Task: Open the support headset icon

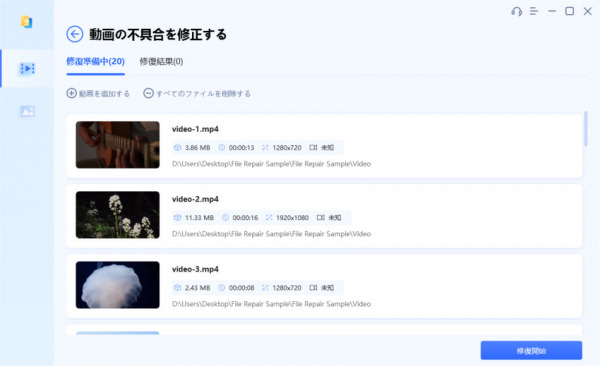Action: click(x=517, y=11)
